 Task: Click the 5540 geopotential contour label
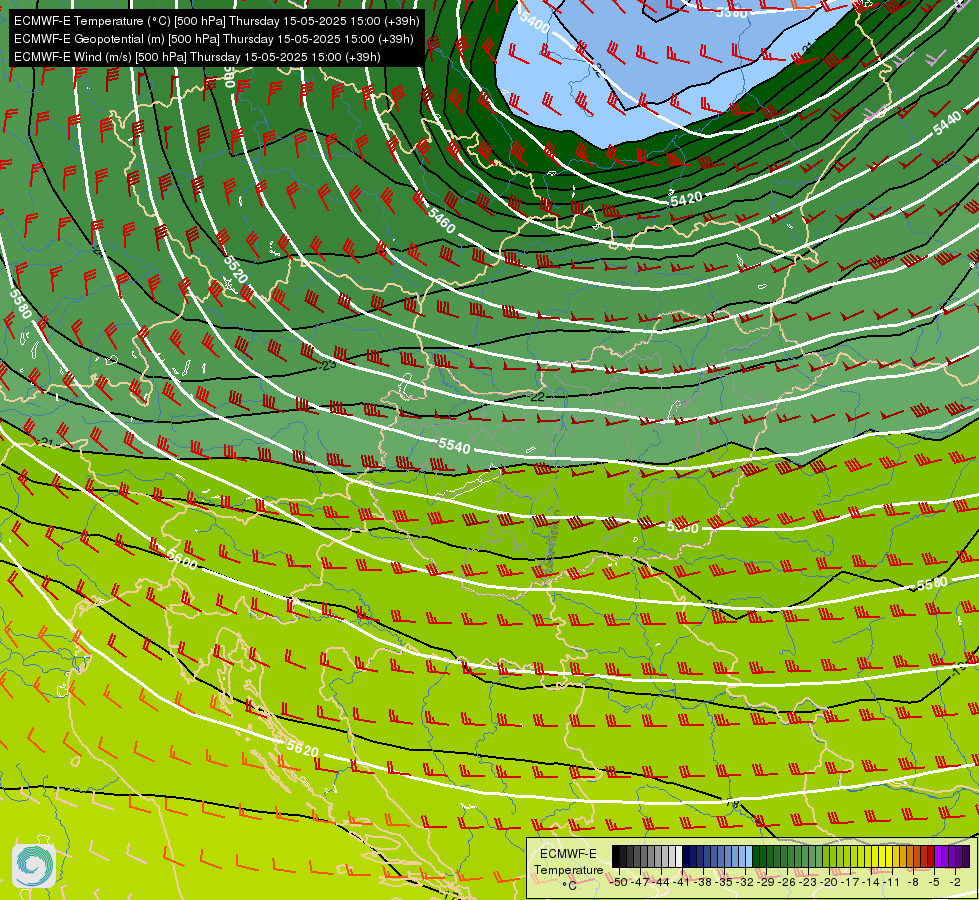(x=454, y=445)
